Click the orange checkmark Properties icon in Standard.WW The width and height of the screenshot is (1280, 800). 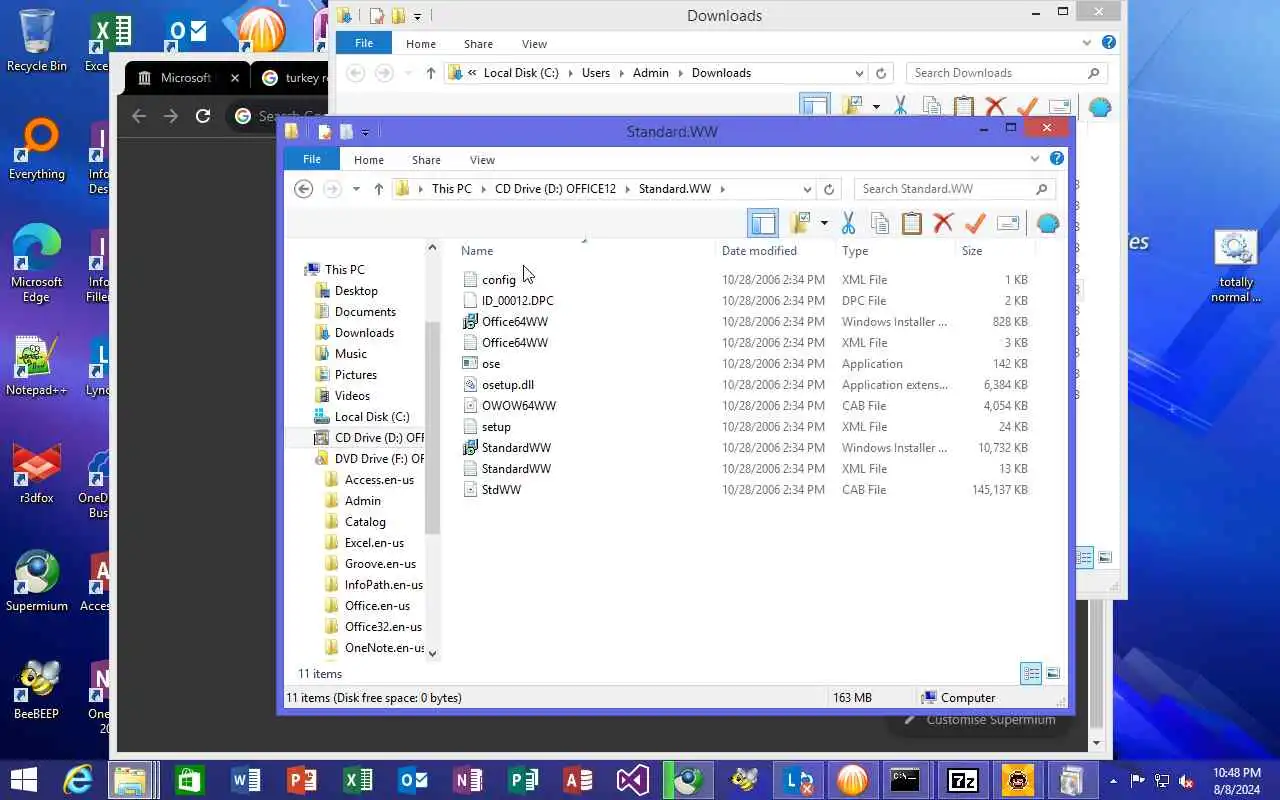pyautogui.click(x=975, y=223)
